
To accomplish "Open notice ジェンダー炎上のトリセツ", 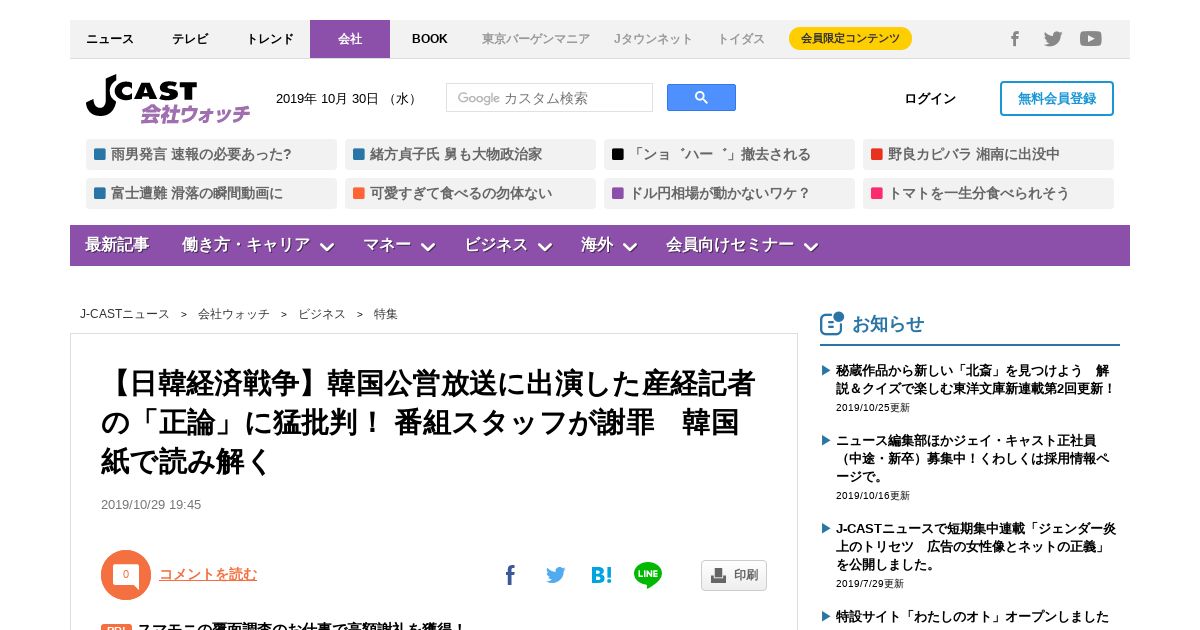I will [x=976, y=546].
